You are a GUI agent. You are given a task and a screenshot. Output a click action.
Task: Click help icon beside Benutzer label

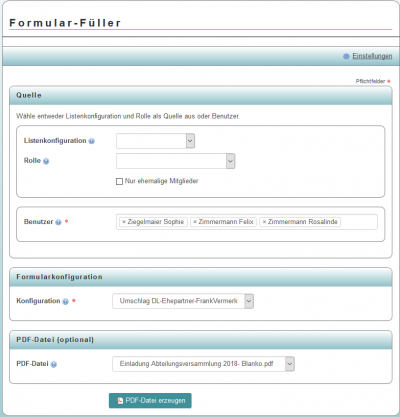(58, 222)
